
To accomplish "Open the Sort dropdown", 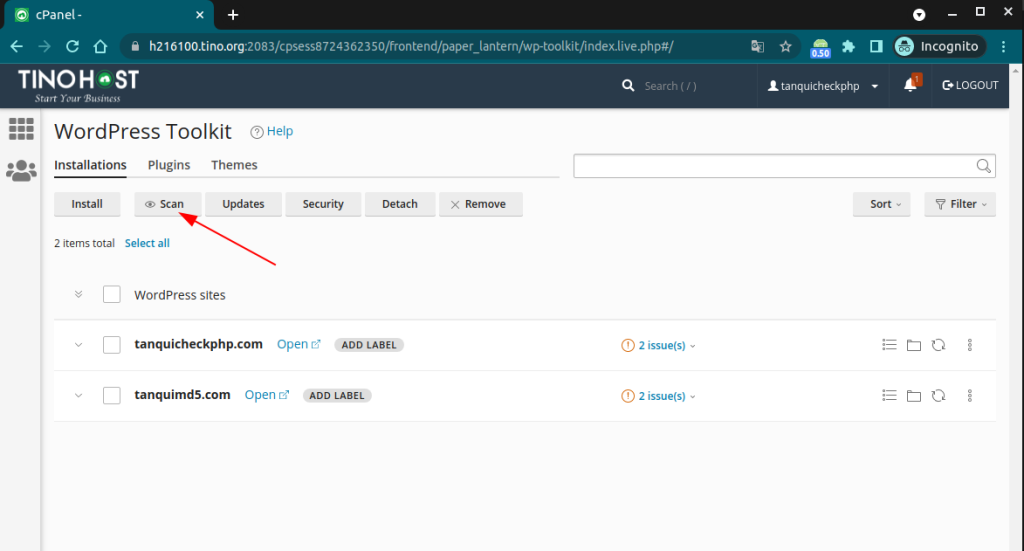I will pos(882,204).
